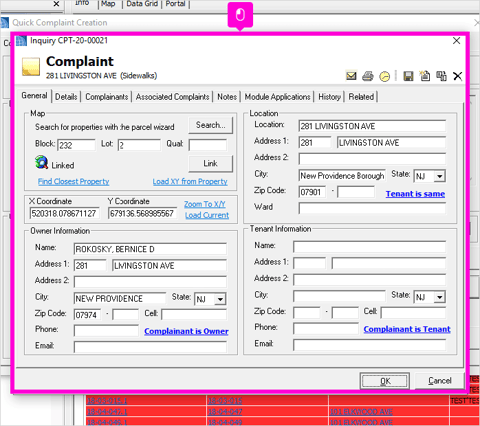Expand the Owner Information State dropdown
Screen dimensions: 480x426
point(220,299)
